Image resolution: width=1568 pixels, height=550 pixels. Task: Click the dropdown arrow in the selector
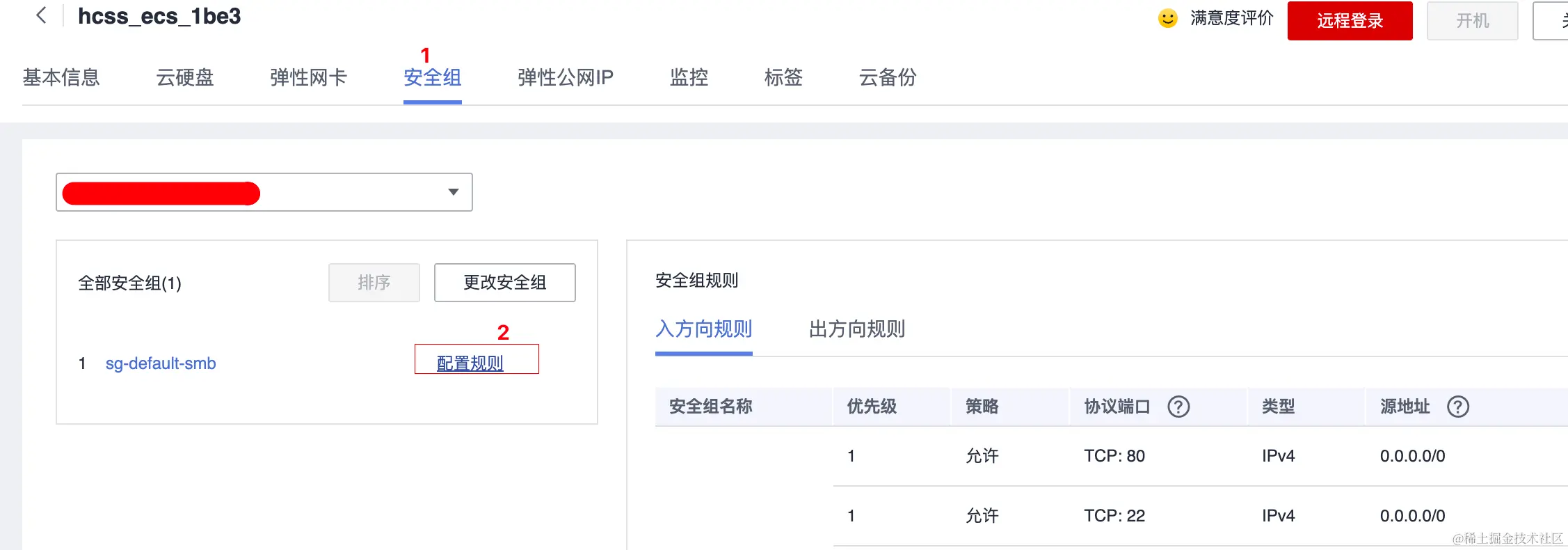454,192
